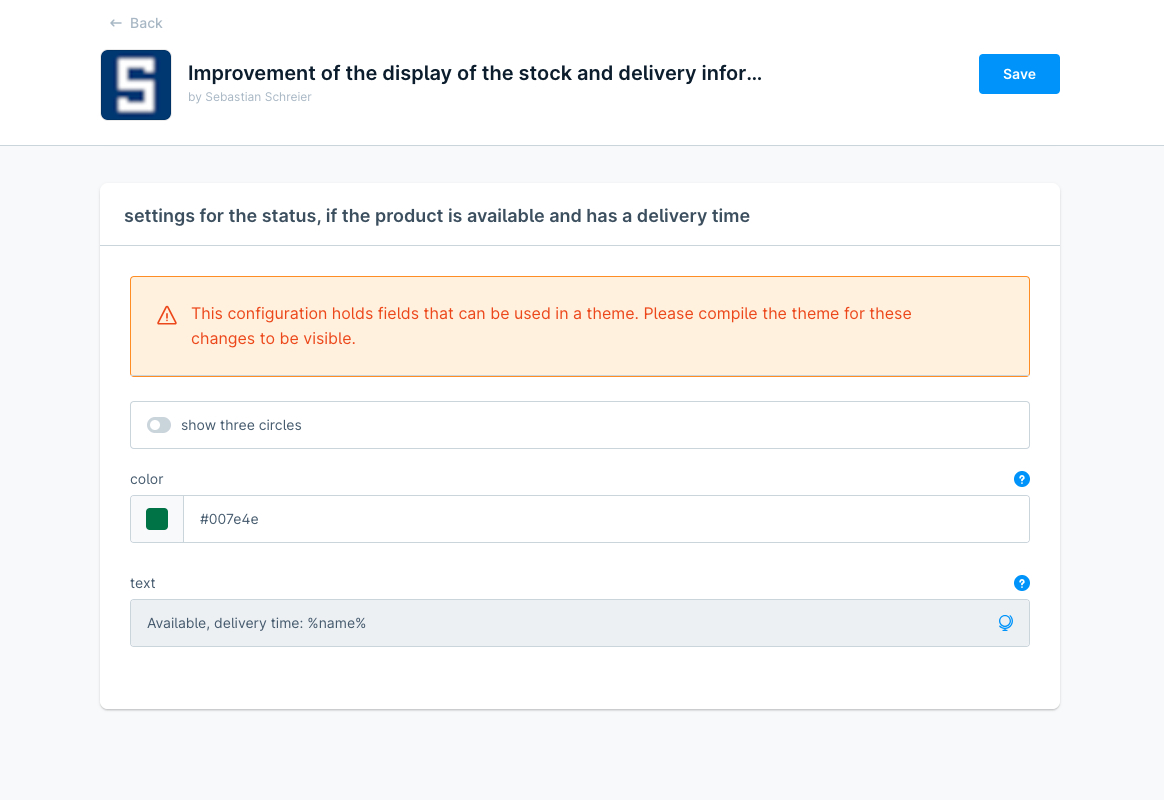Screen dimensions: 1164x800
Task: Click the "color" field label
Action: [x=147, y=479]
